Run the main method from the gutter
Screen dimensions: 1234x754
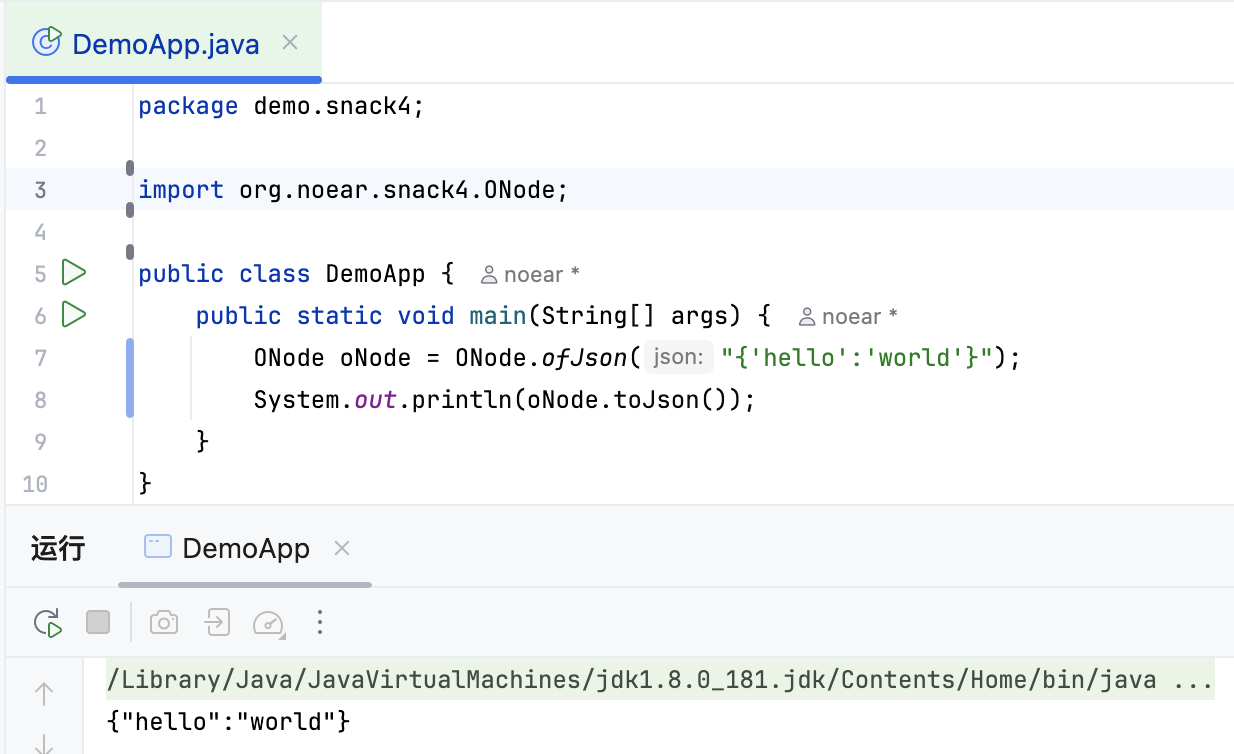click(x=73, y=315)
